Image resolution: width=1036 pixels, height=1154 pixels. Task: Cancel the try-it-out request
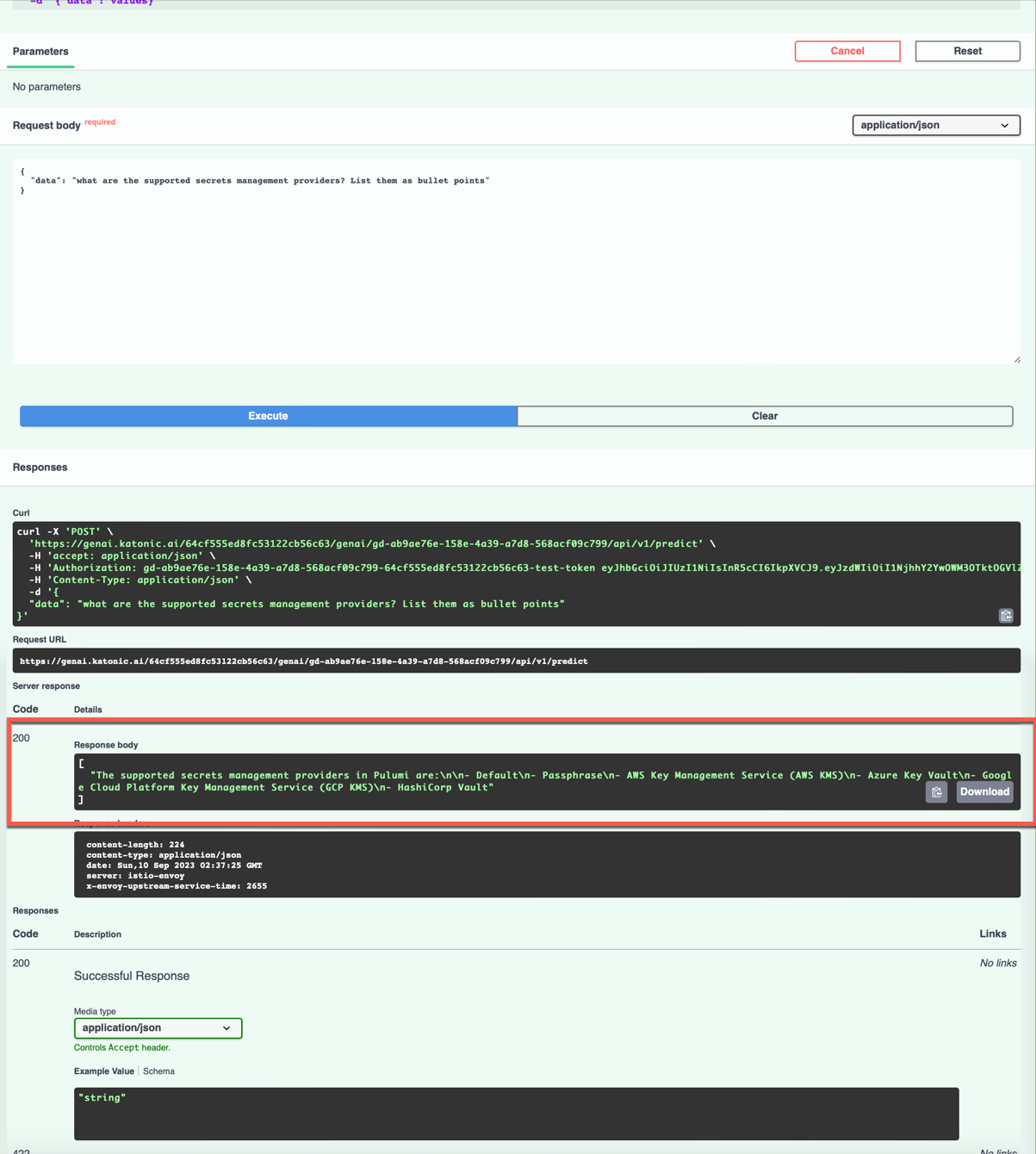pyautogui.click(x=847, y=51)
